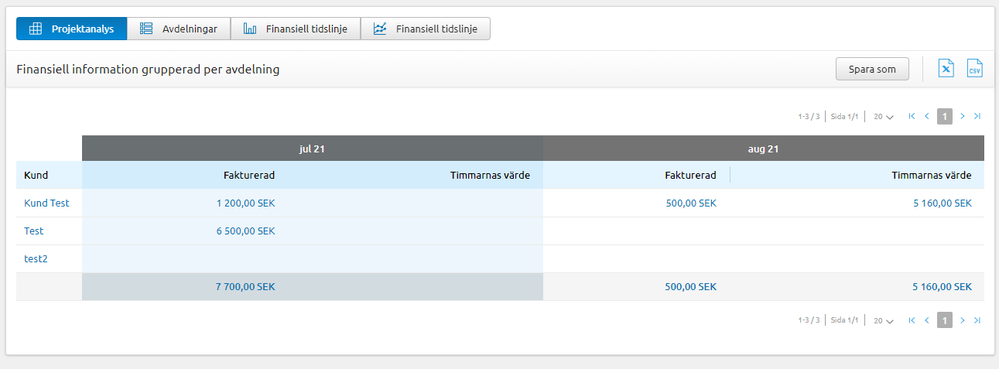999x369 pixels.
Task: Go to previous page in top pagination
Action: point(926,116)
